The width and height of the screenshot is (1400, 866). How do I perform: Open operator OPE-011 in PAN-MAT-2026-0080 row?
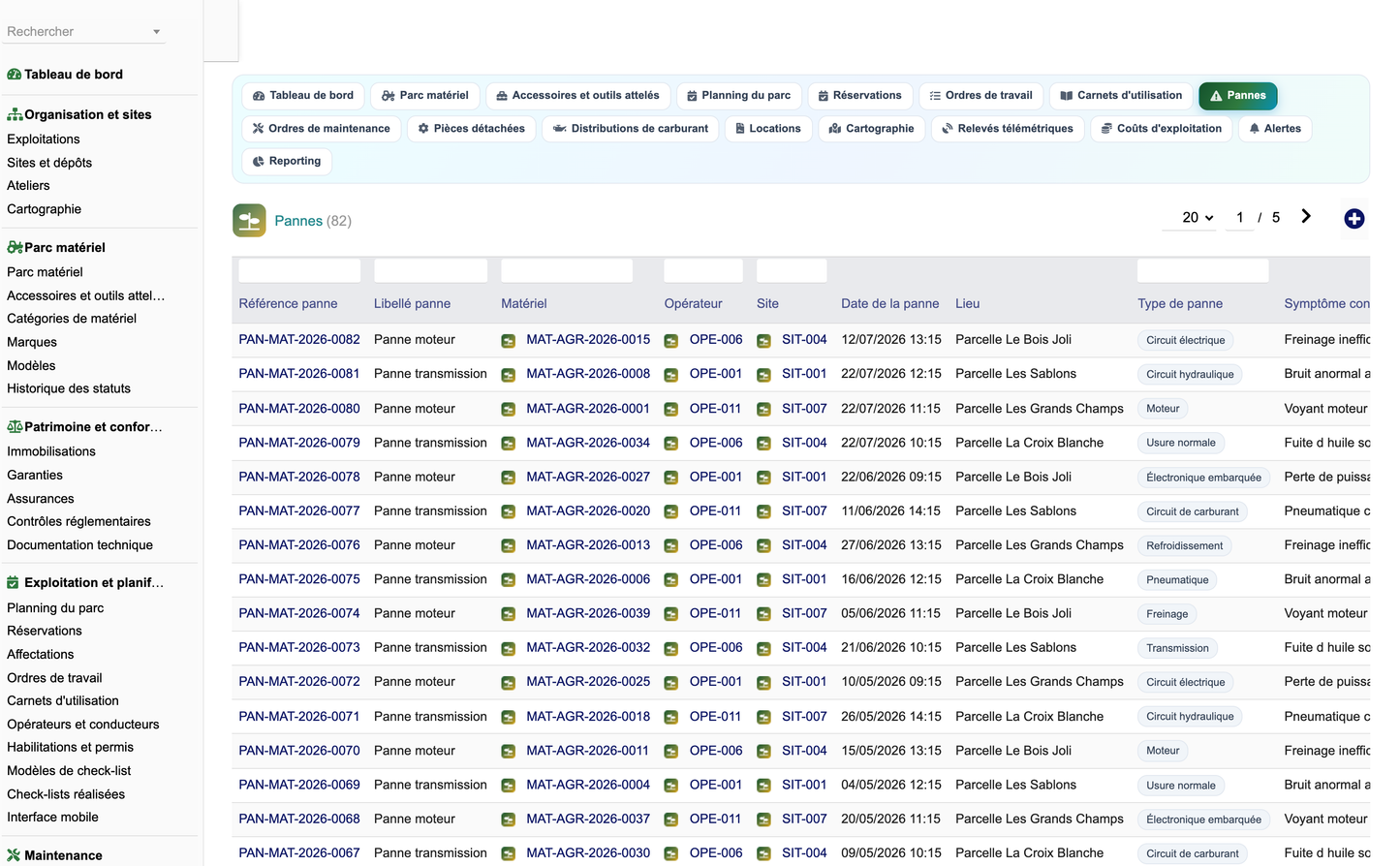[715, 409]
